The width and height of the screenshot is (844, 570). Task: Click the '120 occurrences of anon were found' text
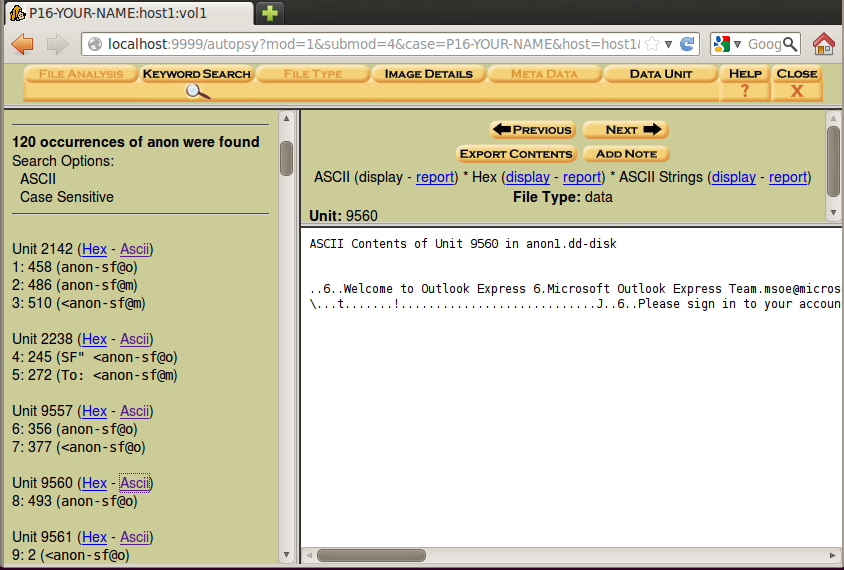[x=136, y=142]
